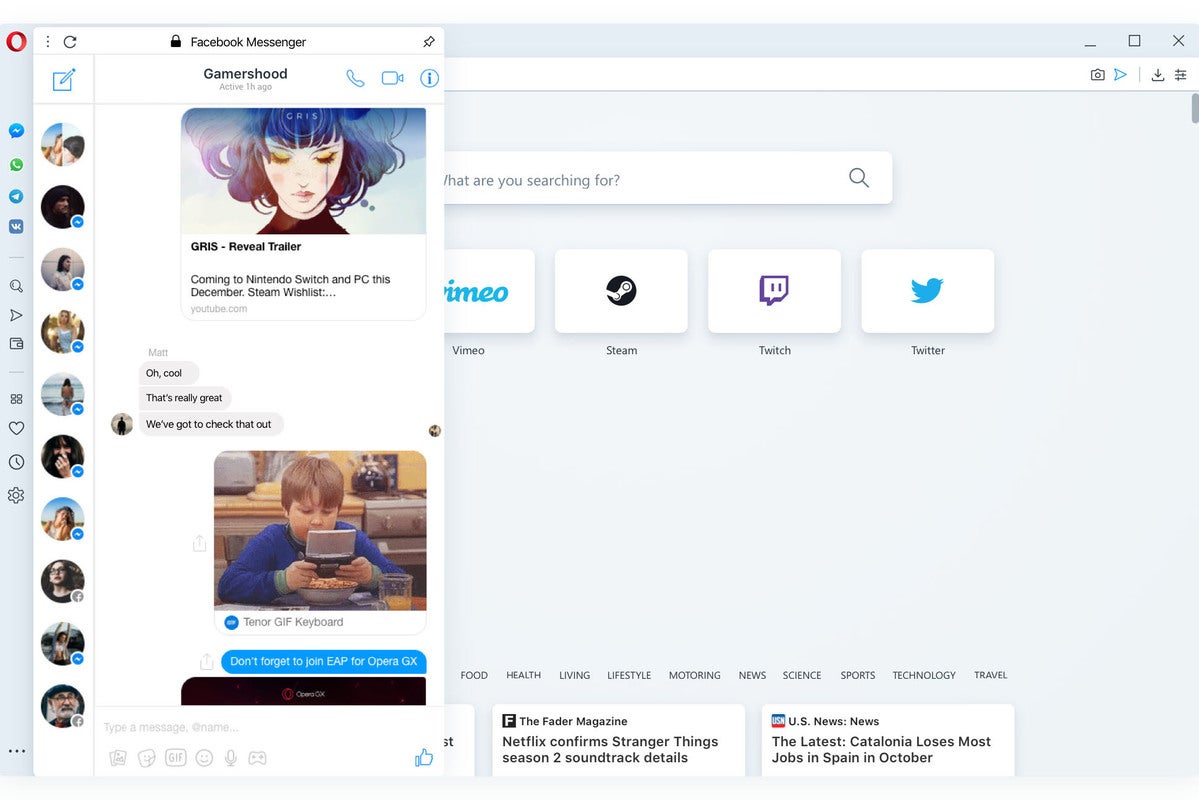The height and width of the screenshot is (800, 1199).
Task: Share the boy gaming GIF message
Action: (x=200, y=543)
